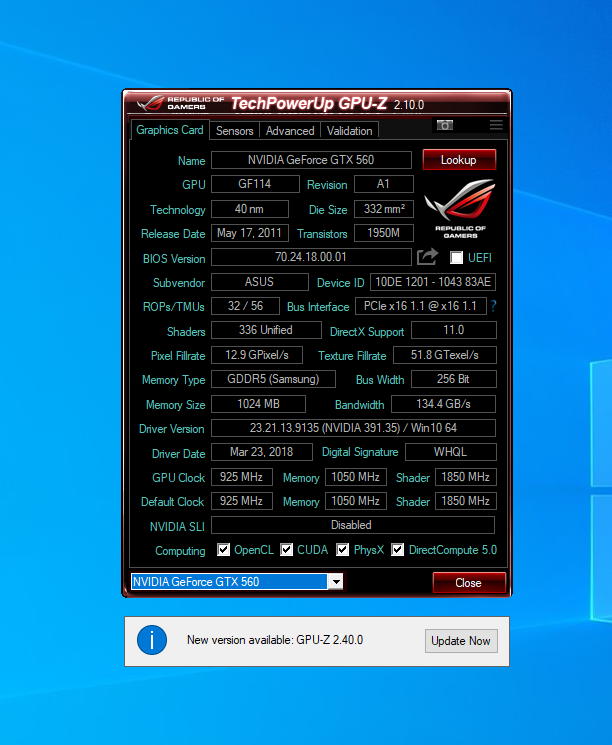Click the NVIDIA SLI label
Image resolution: width=612 pixels, height=745 pixels.
point(177,526)
